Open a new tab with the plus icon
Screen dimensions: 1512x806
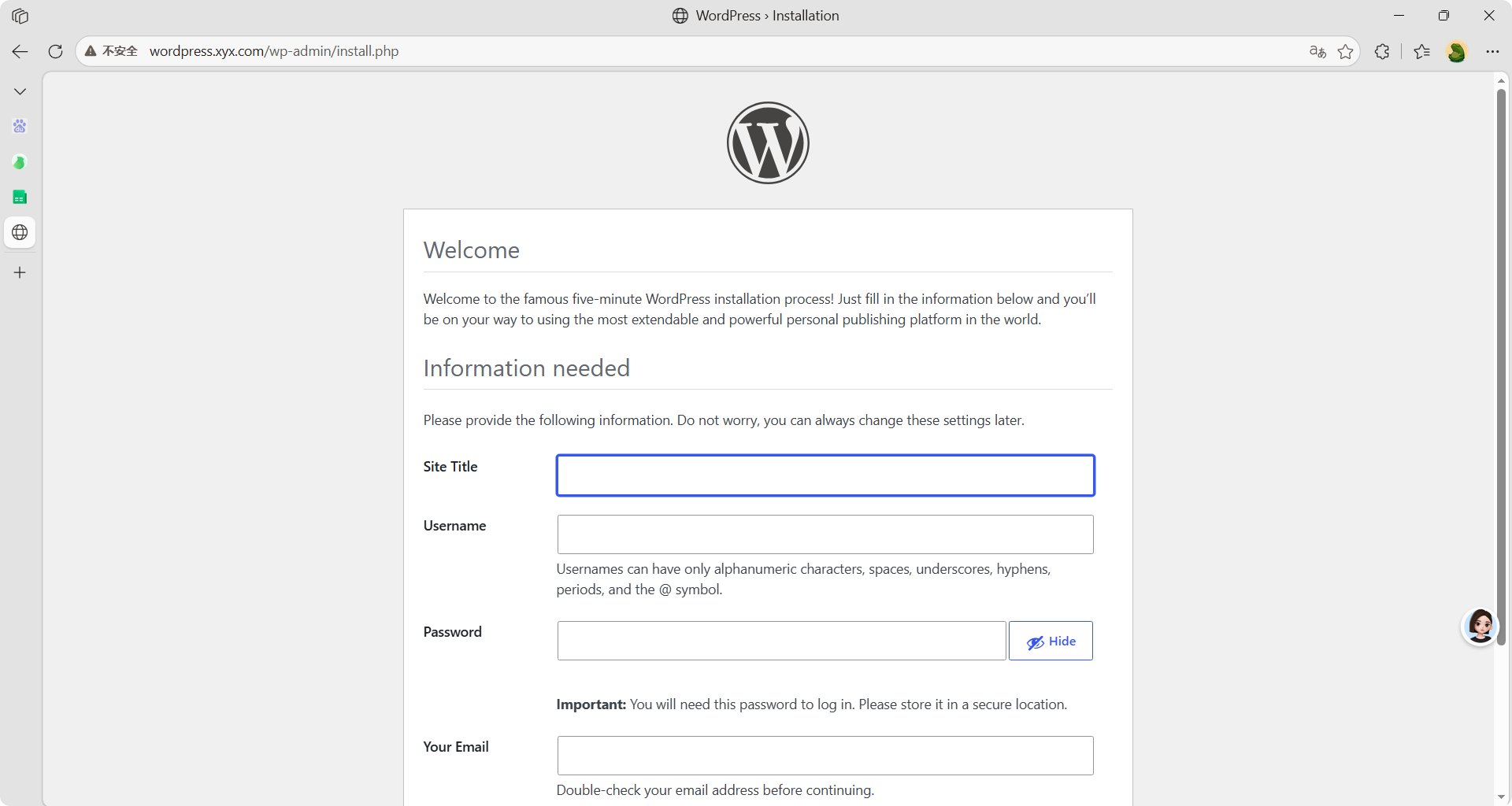coord(20,272)
